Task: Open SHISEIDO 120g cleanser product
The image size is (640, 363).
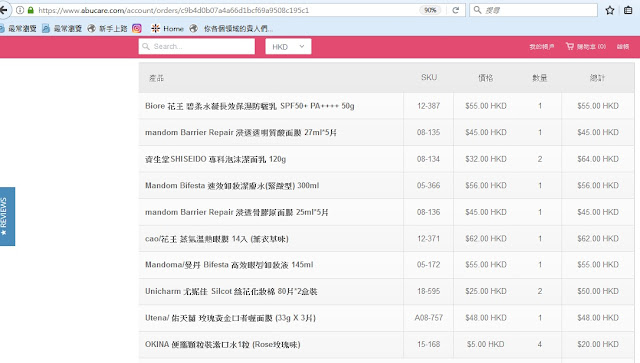Action: [216, 159]
